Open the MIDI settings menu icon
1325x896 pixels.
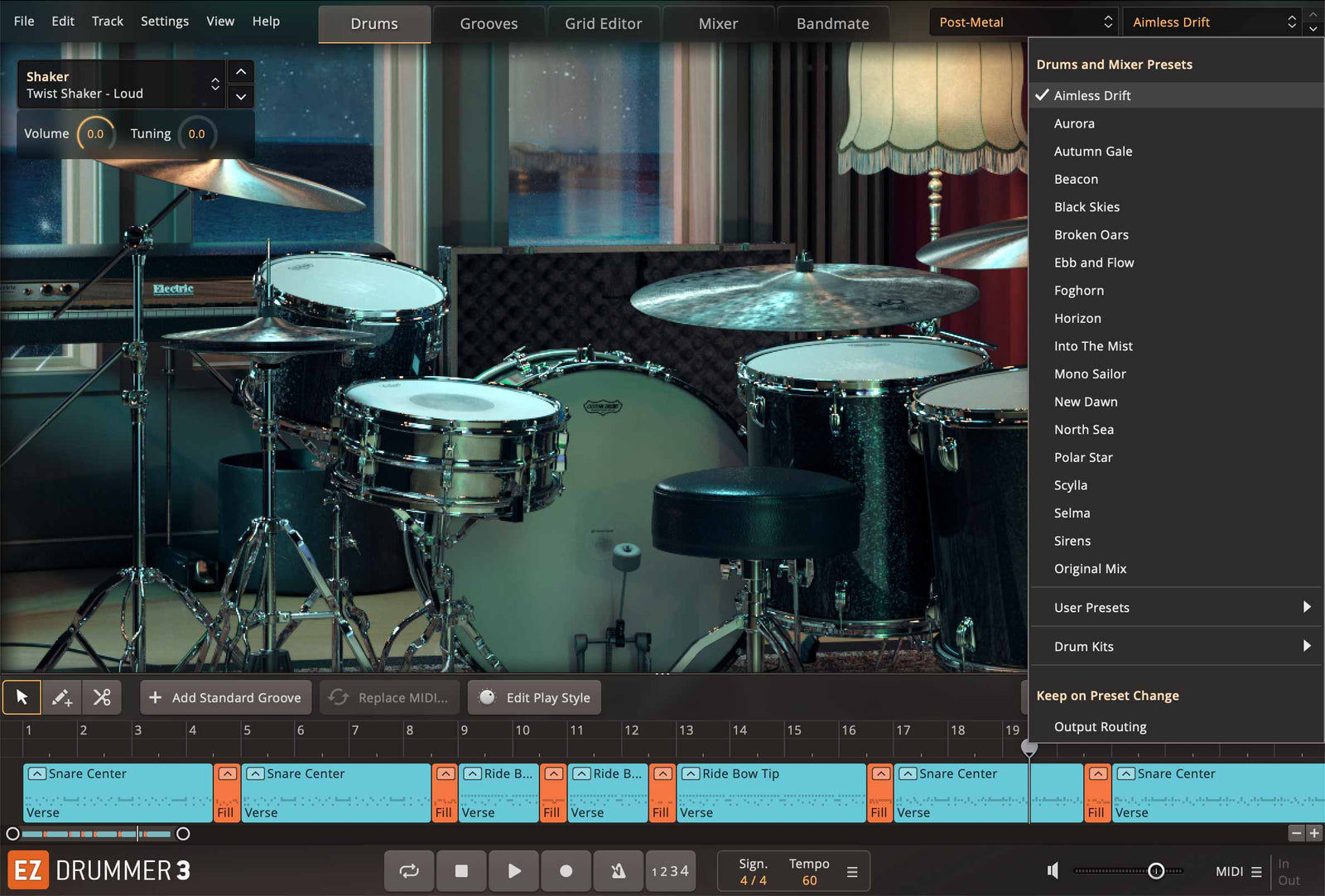click(x=1256, y=872)
